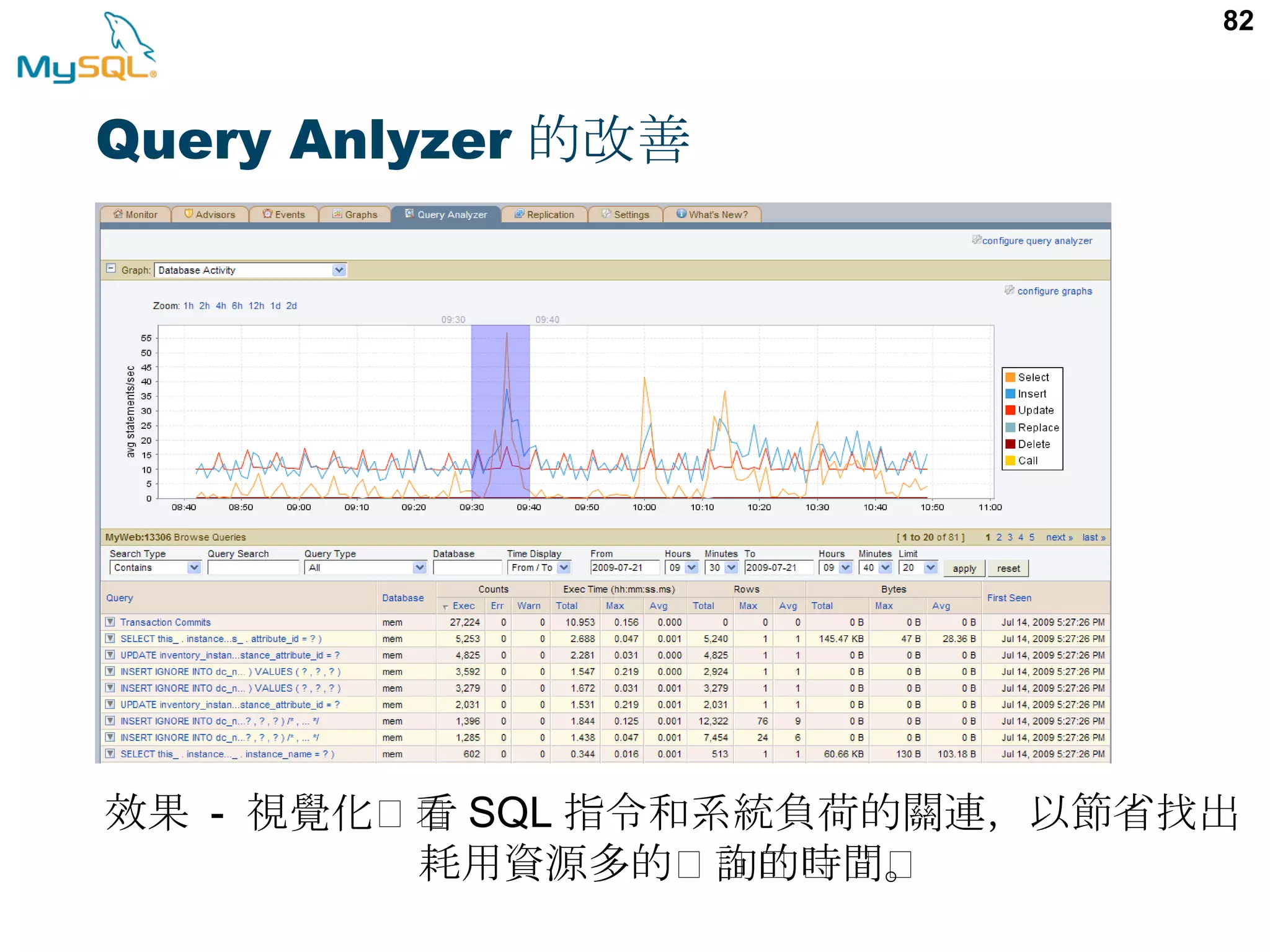Select the Query Analyzer tab
This screenshot has width=1270, height=952.
point(446,214)
